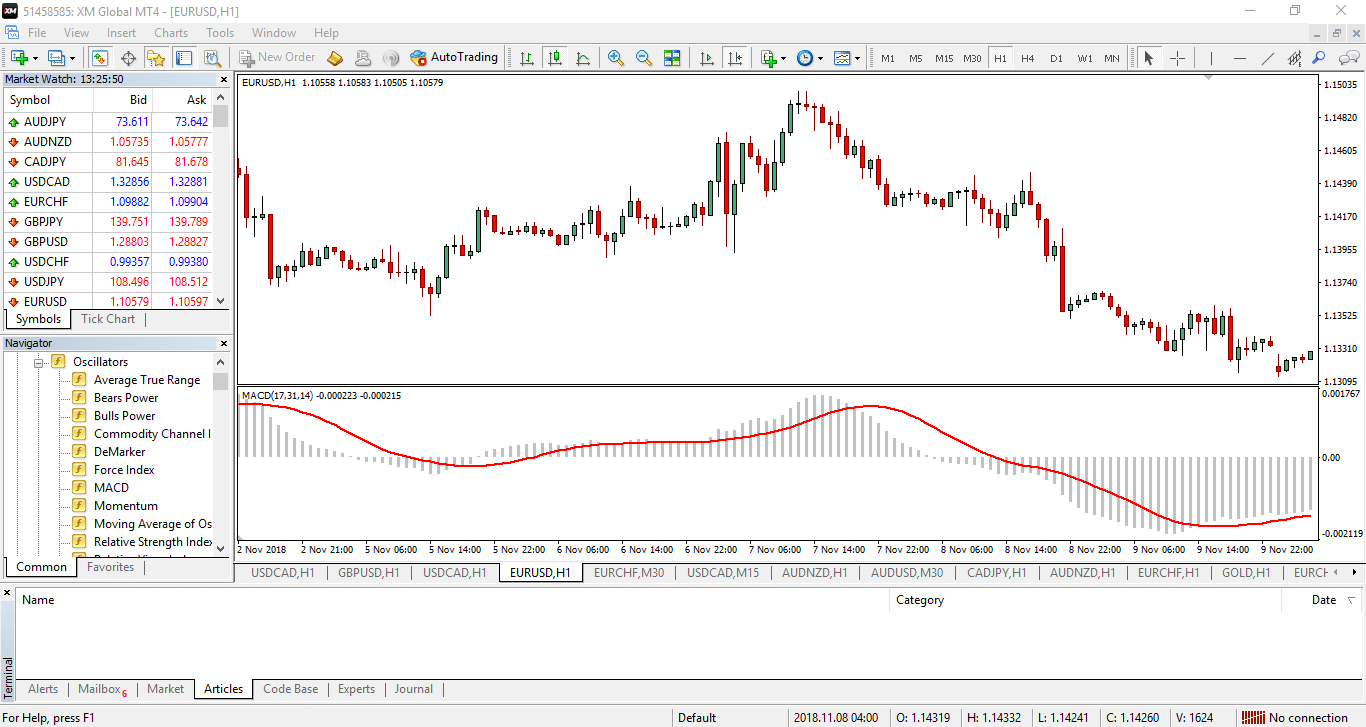Open the GBPUSD,H1 chart tab
This screenshot has height=727, width=1366.
point(369,573)
